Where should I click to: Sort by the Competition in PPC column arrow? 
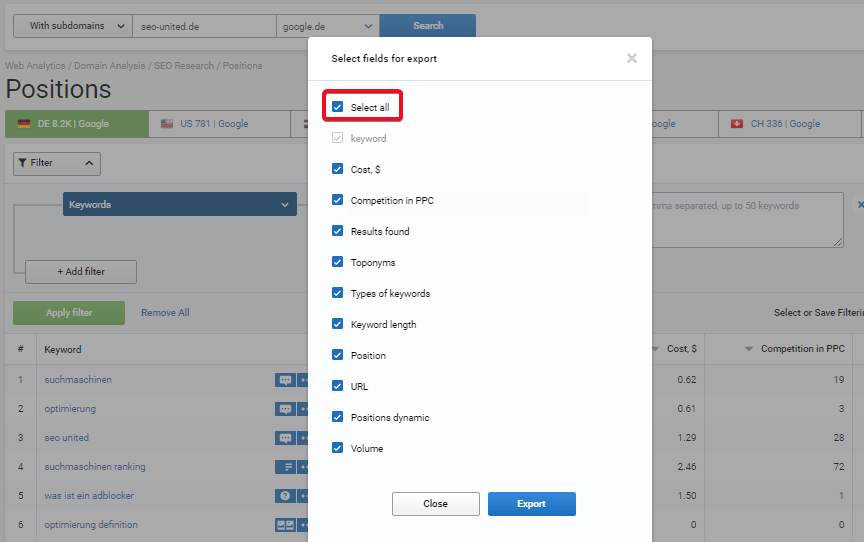749,349
